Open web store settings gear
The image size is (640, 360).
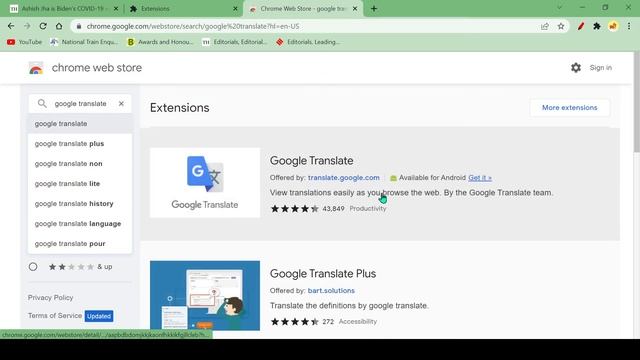(x=576, y=68)
